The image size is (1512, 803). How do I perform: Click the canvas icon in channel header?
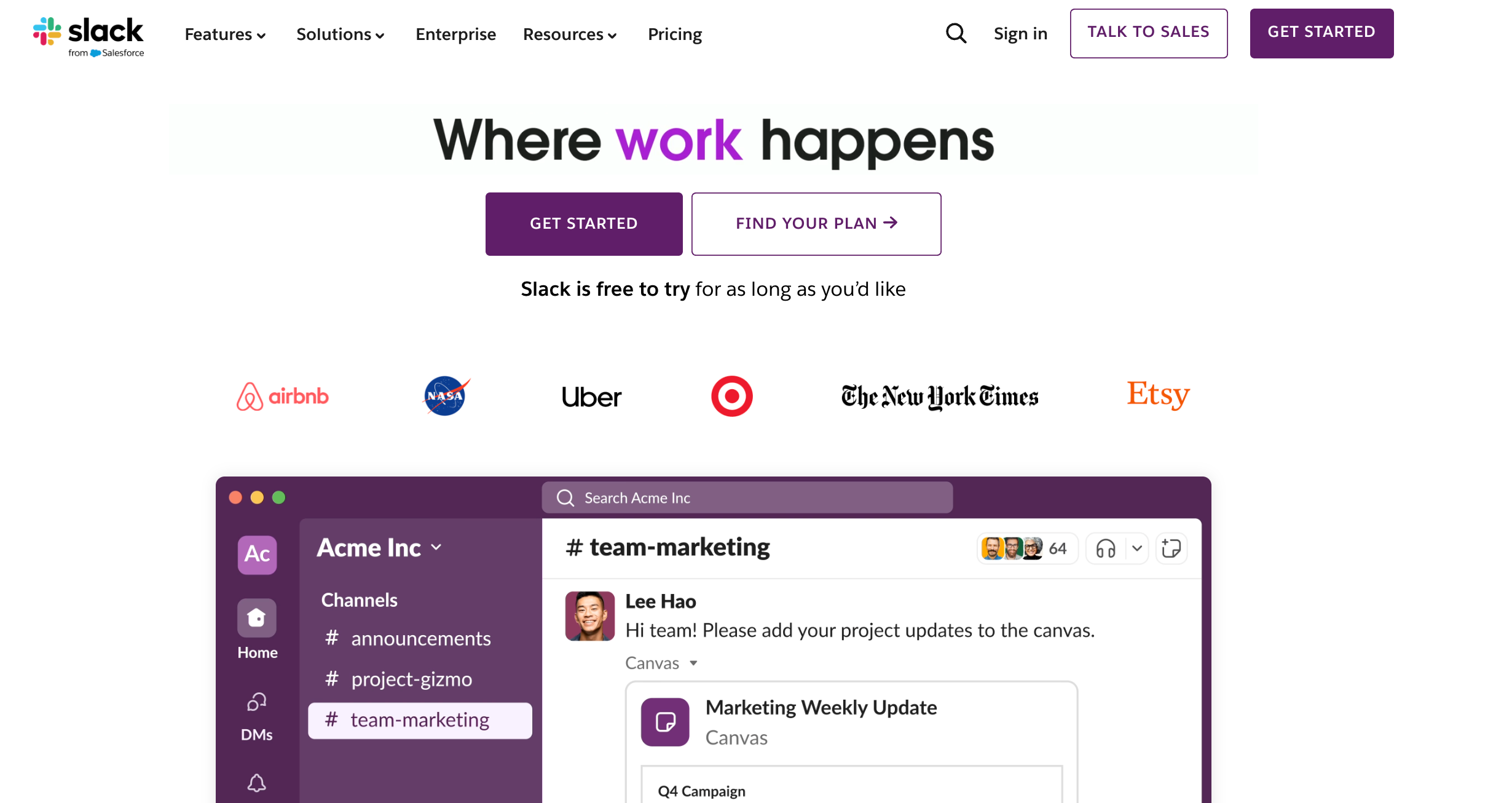[x=1171, y=548]
